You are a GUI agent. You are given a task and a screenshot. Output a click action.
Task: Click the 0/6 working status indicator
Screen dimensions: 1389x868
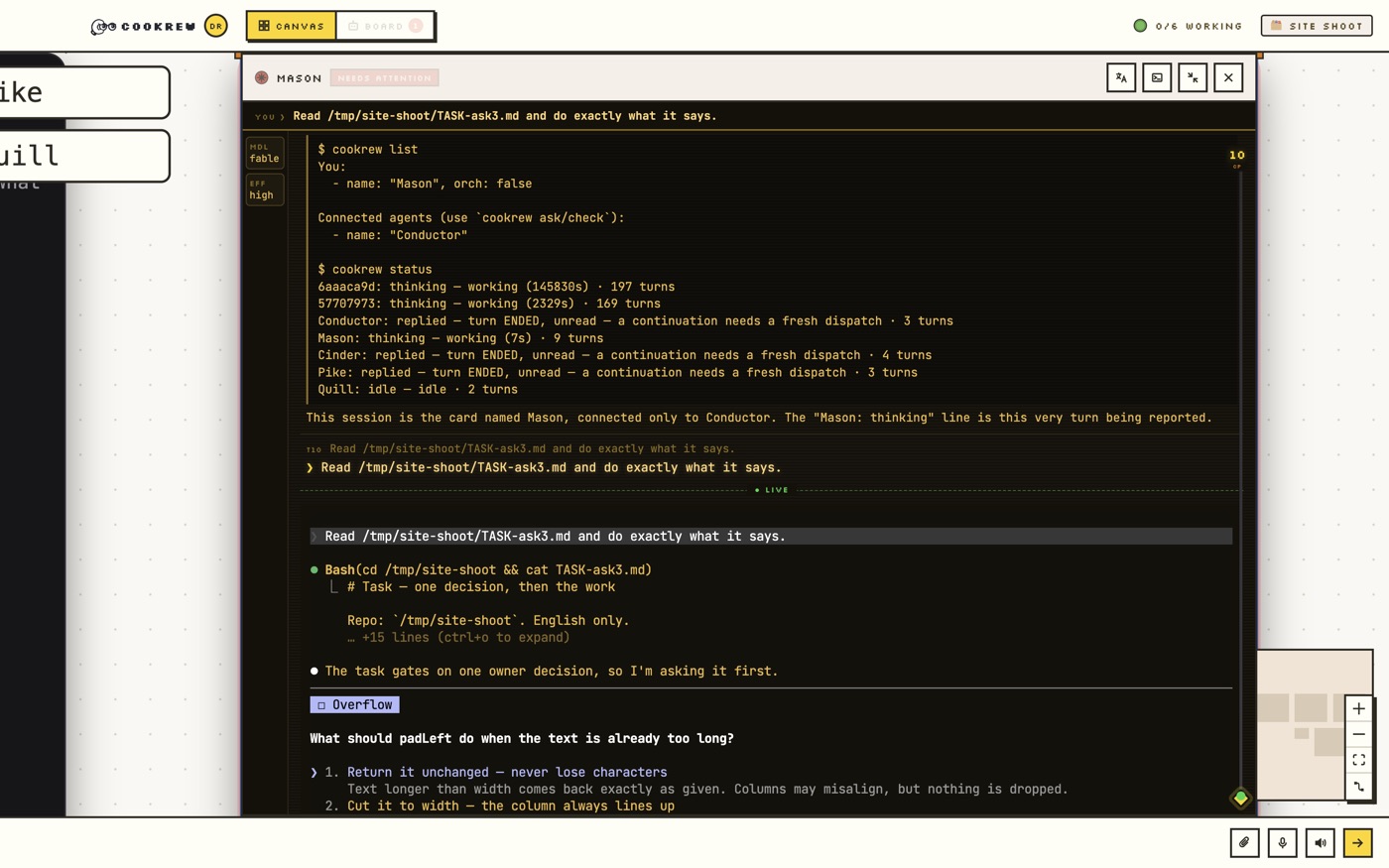coord(1188,26)
